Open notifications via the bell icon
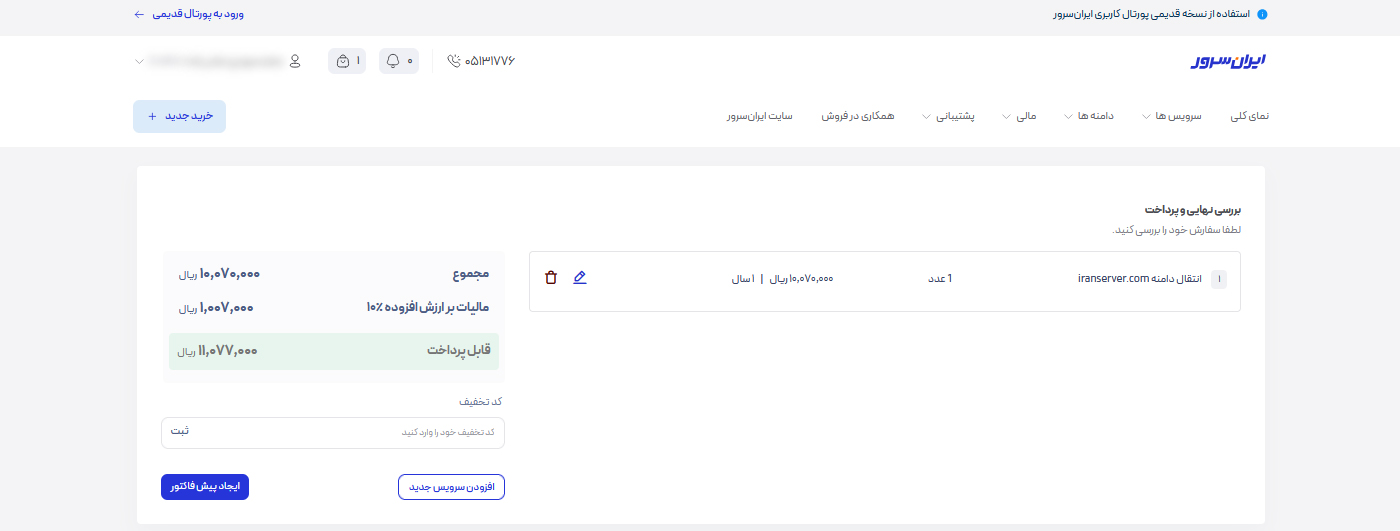 (x=393, y=61)
